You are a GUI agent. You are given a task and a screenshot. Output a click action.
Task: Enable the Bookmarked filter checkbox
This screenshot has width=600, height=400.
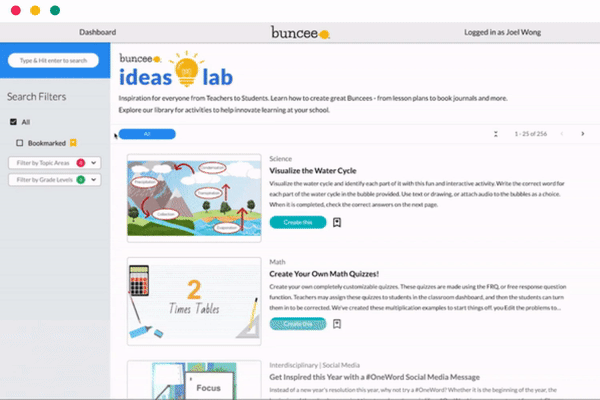click(x=20, y=143)
